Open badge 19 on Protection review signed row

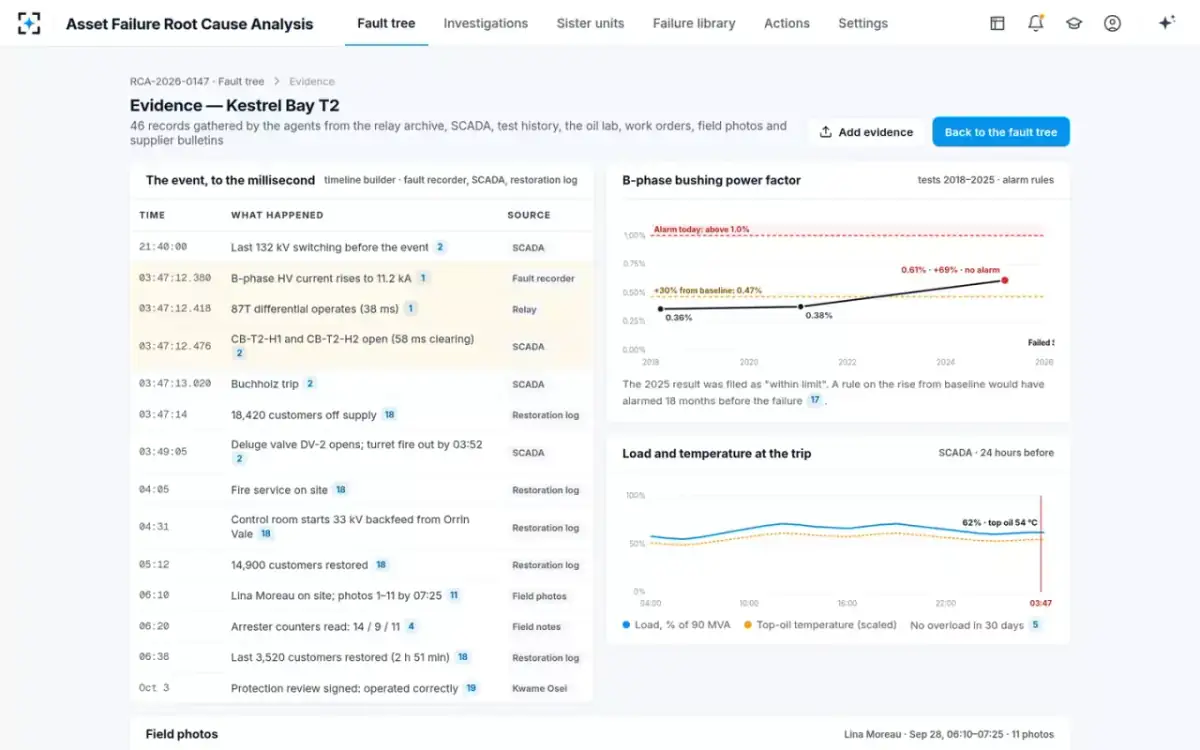click(x=471, y=689)
